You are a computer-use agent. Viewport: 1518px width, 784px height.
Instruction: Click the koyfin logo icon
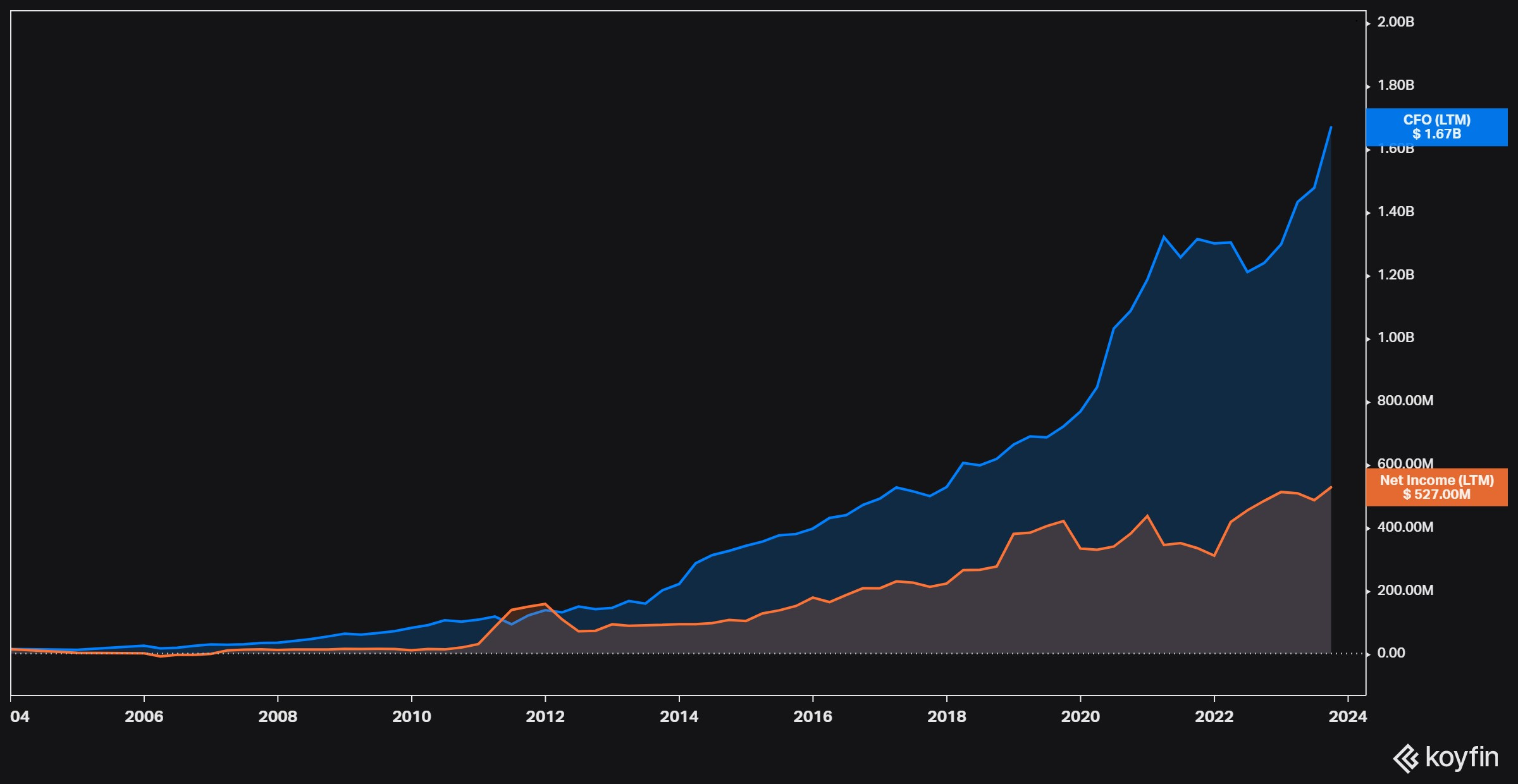[x=1406, y=758]
